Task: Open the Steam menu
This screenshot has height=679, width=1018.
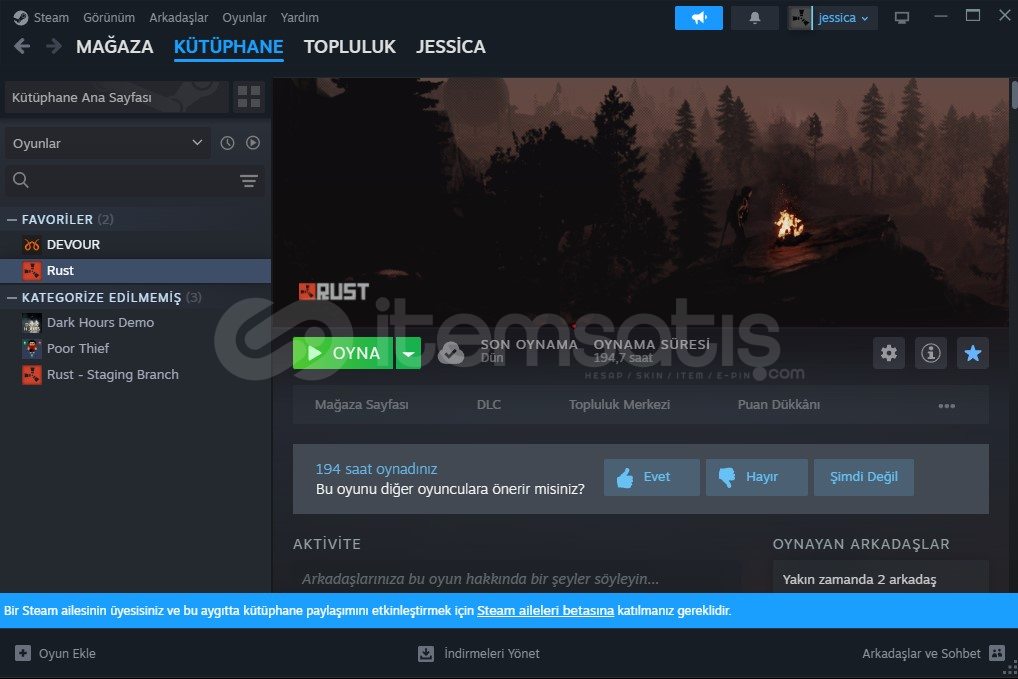Action: point(51,18)
